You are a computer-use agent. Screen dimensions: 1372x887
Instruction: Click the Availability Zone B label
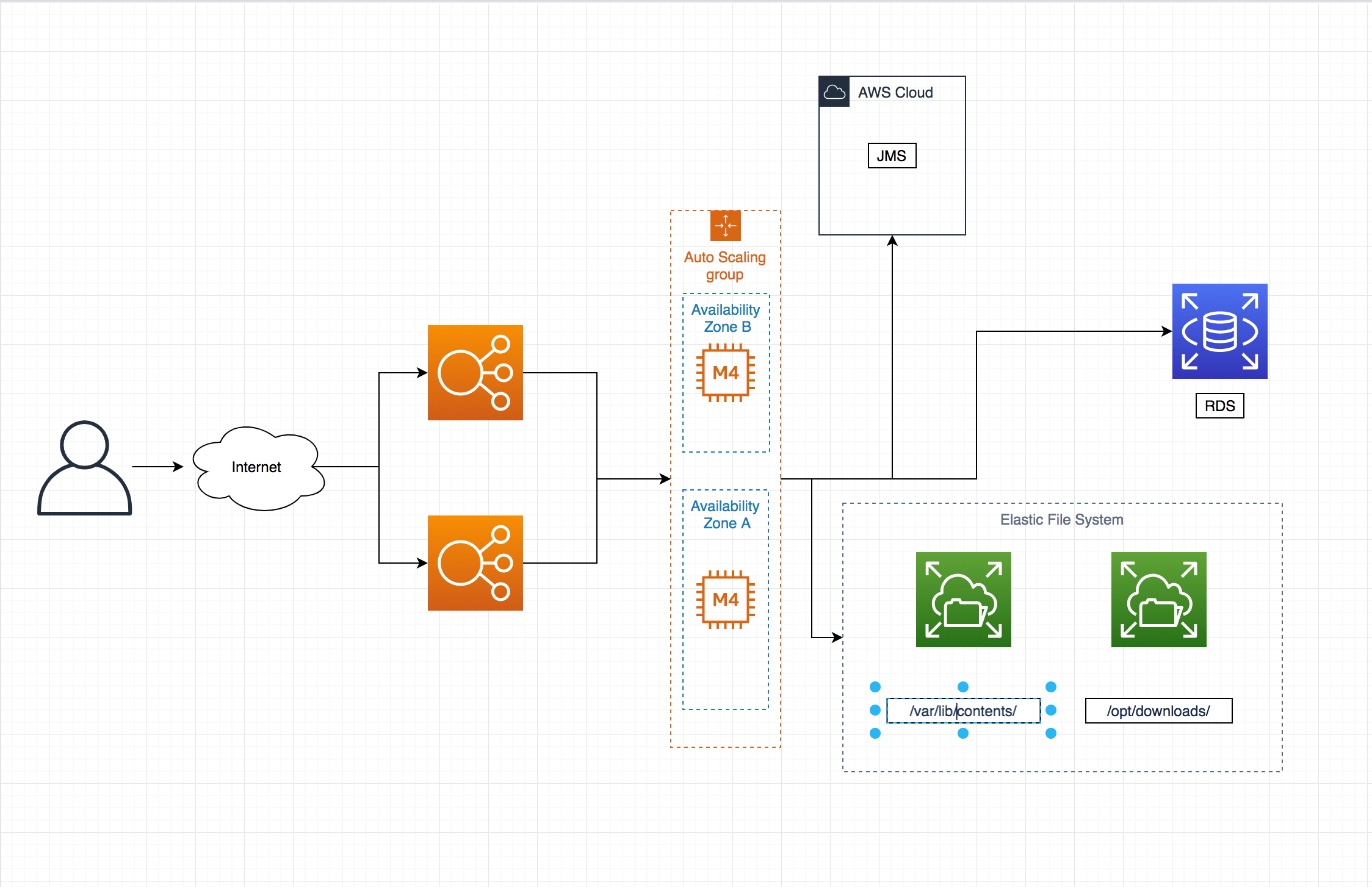click(726, 318)
